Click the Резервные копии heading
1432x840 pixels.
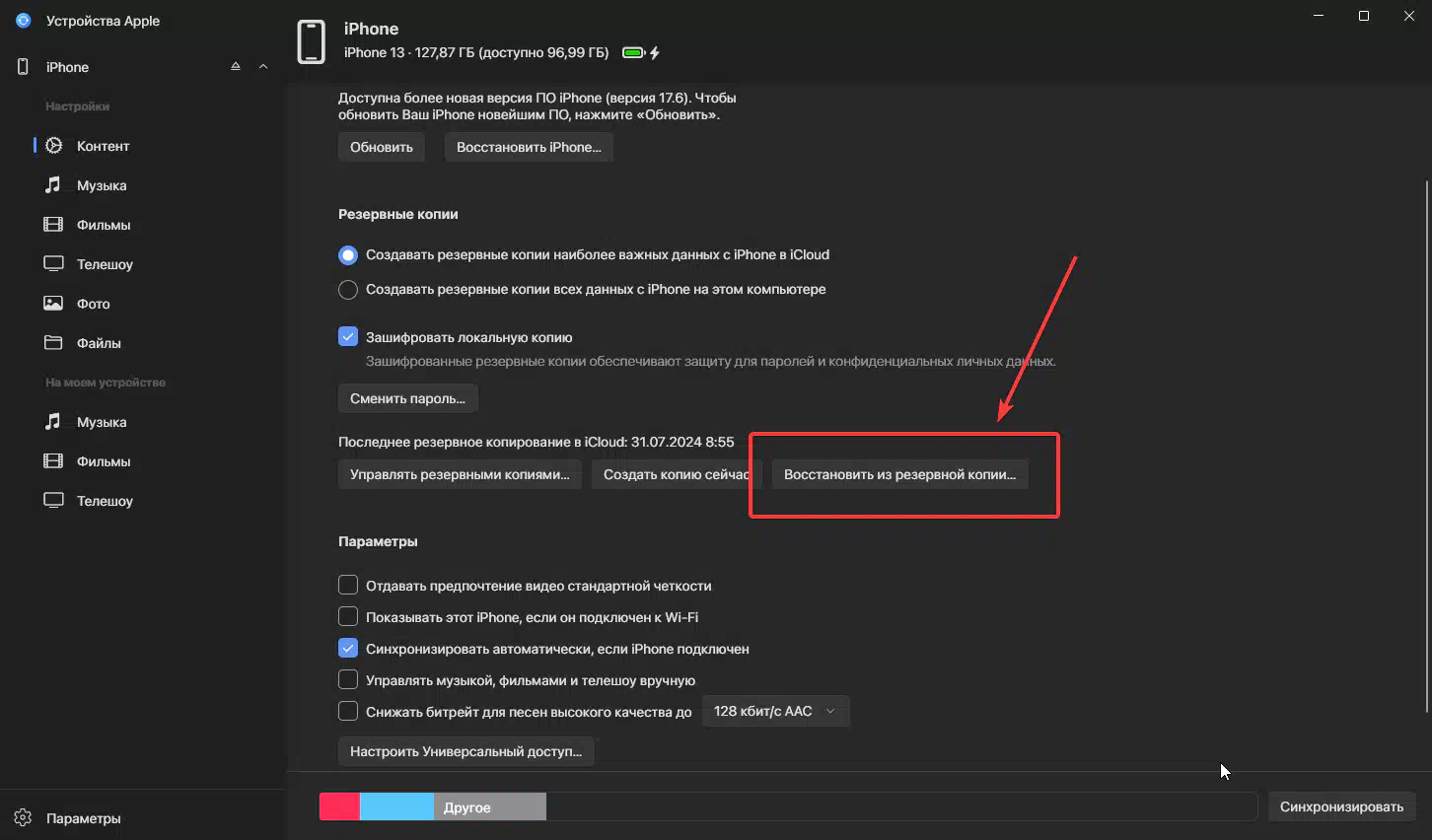tap(398, 214)
